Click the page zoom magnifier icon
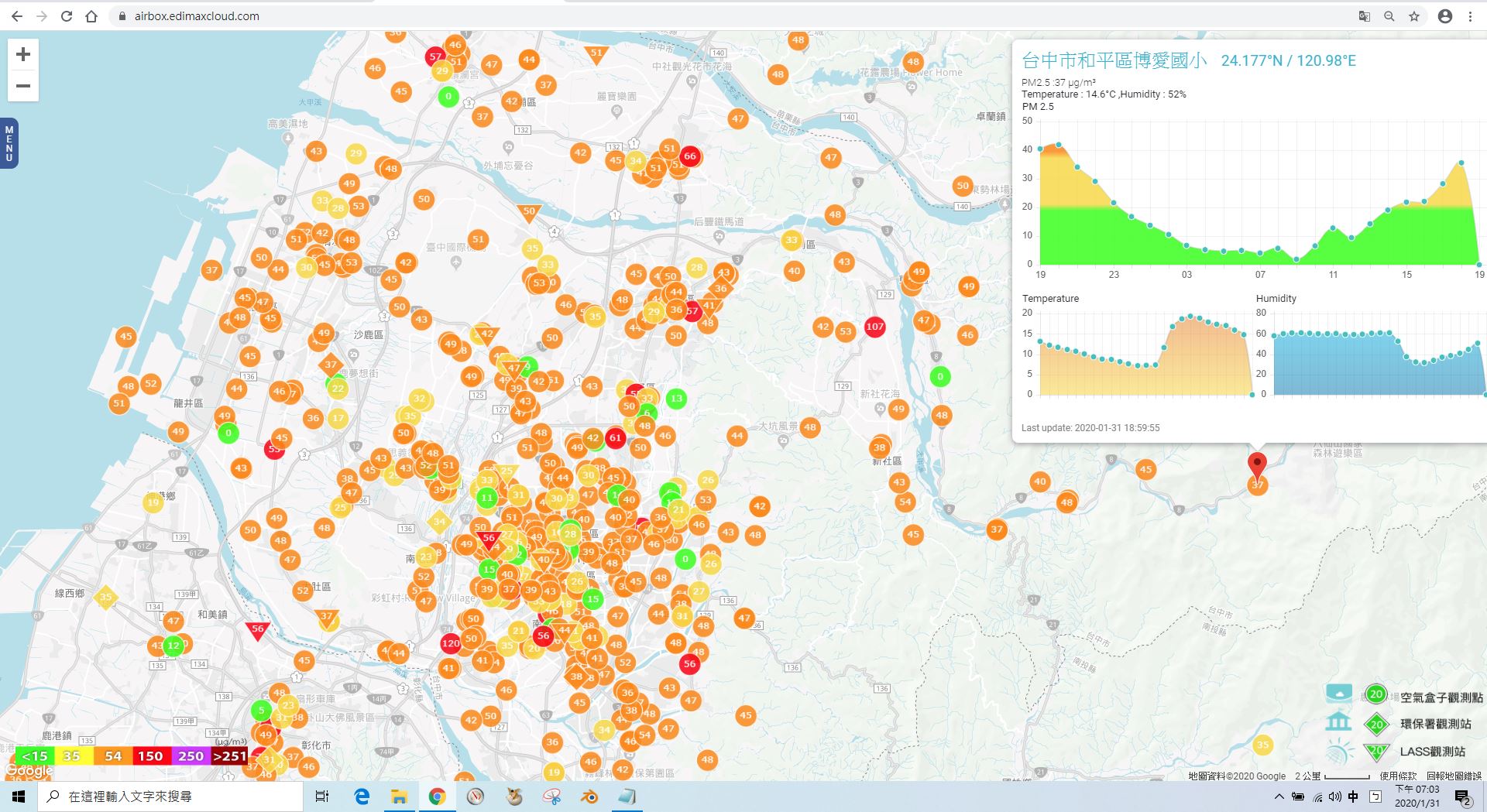This screenshot has width=1487, height=812. tap(1389, 16)
